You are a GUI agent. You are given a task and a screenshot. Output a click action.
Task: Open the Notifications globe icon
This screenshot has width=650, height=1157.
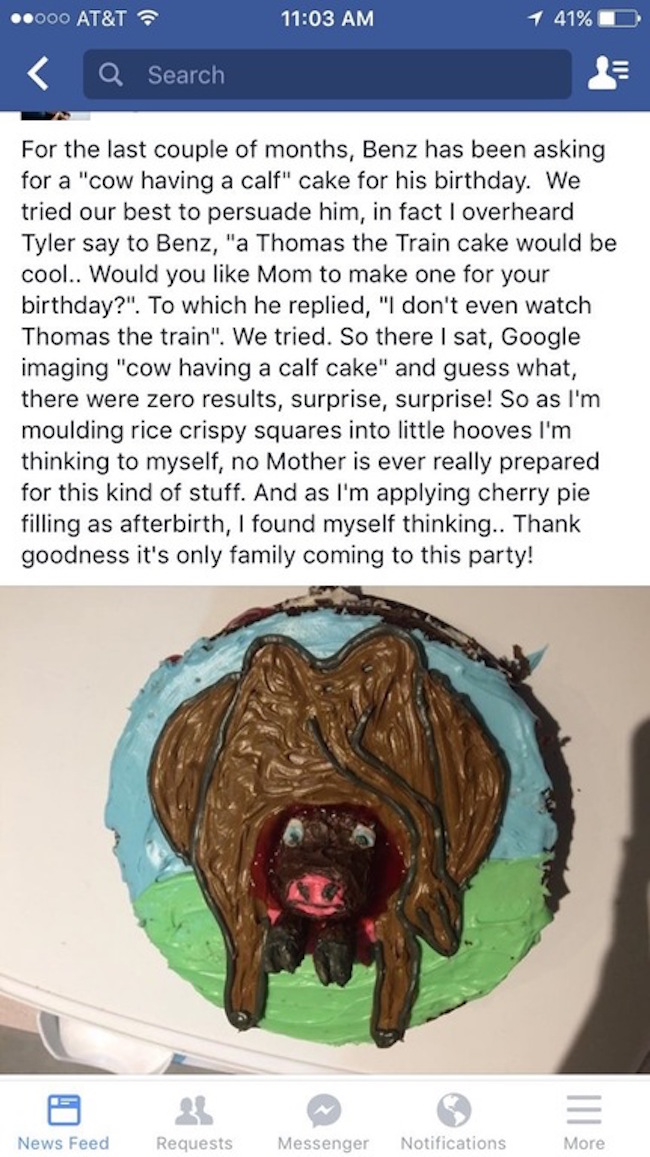click(x=453, y=1110)
